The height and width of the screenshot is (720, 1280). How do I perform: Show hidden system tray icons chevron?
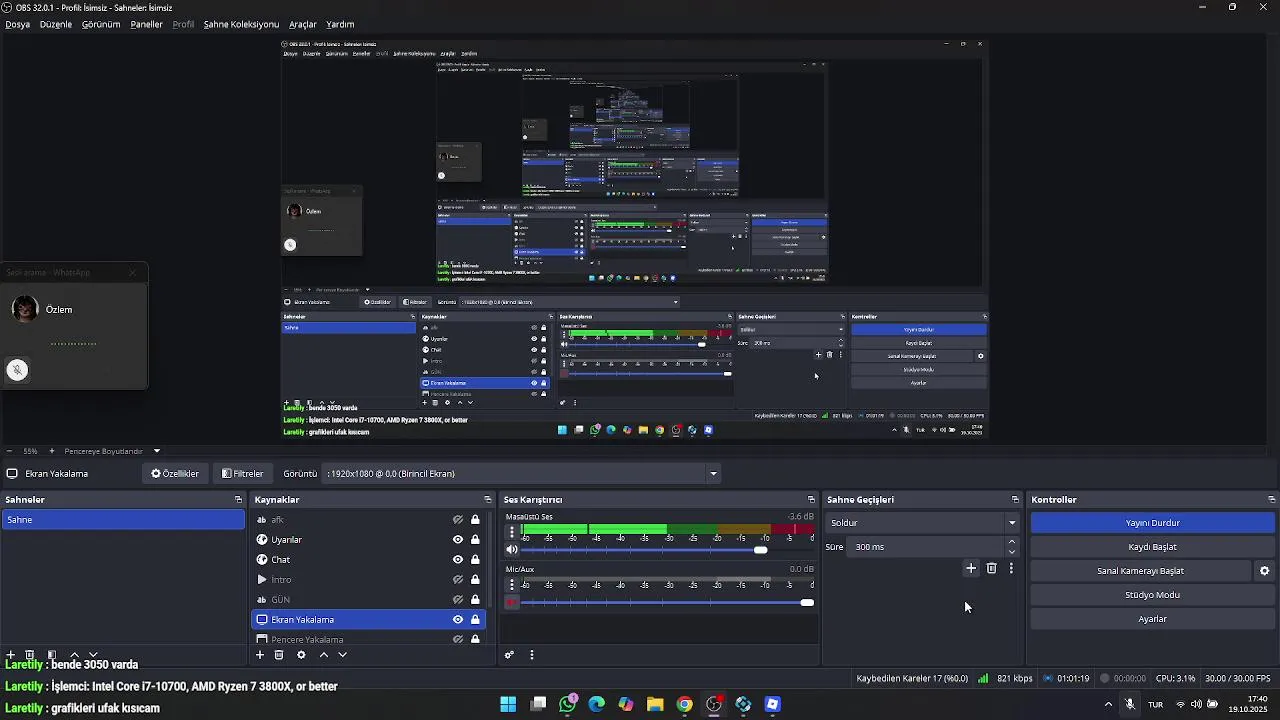(1108, 704)
